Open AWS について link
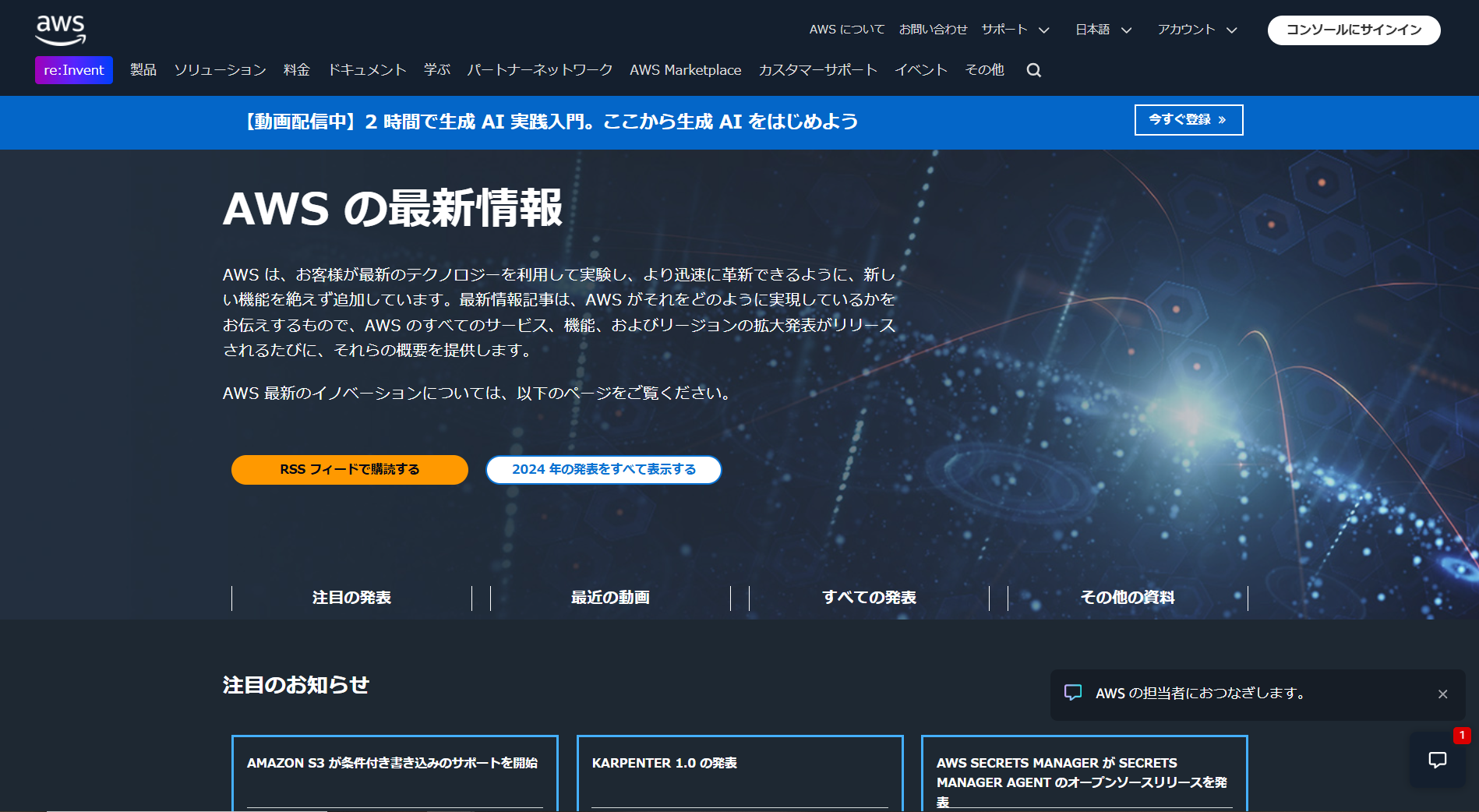This screenshot has width=1479, height=812. [847, 30]
